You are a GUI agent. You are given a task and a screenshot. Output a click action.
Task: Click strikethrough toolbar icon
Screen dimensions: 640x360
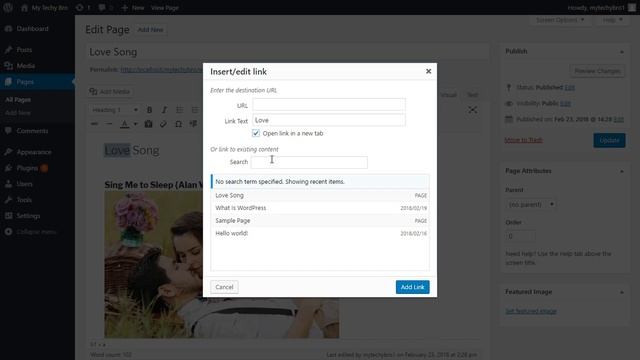coord(94,124)
